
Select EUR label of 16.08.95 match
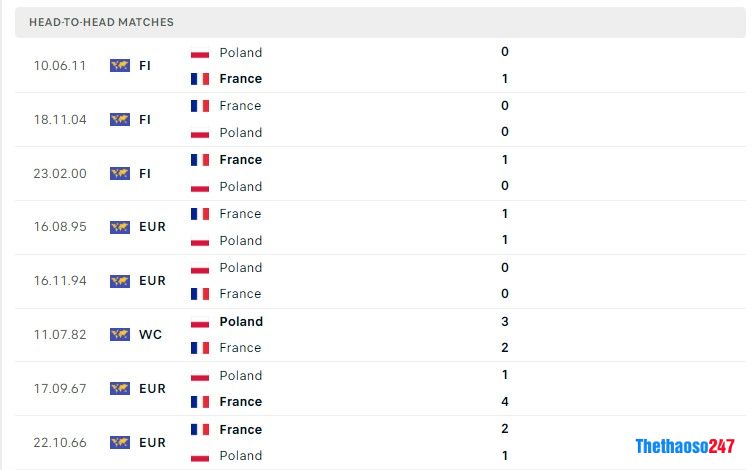[x=153, y=226]
